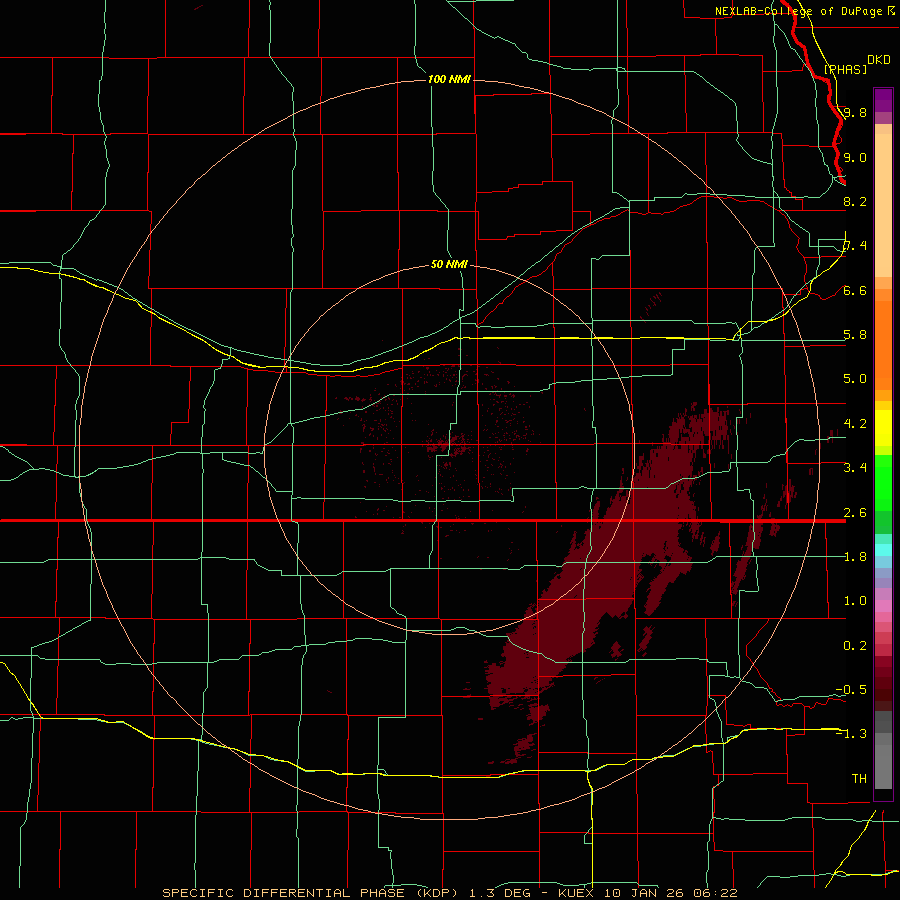
Task: Click the bright green color bar segment
Action: [x=883, y=484]
